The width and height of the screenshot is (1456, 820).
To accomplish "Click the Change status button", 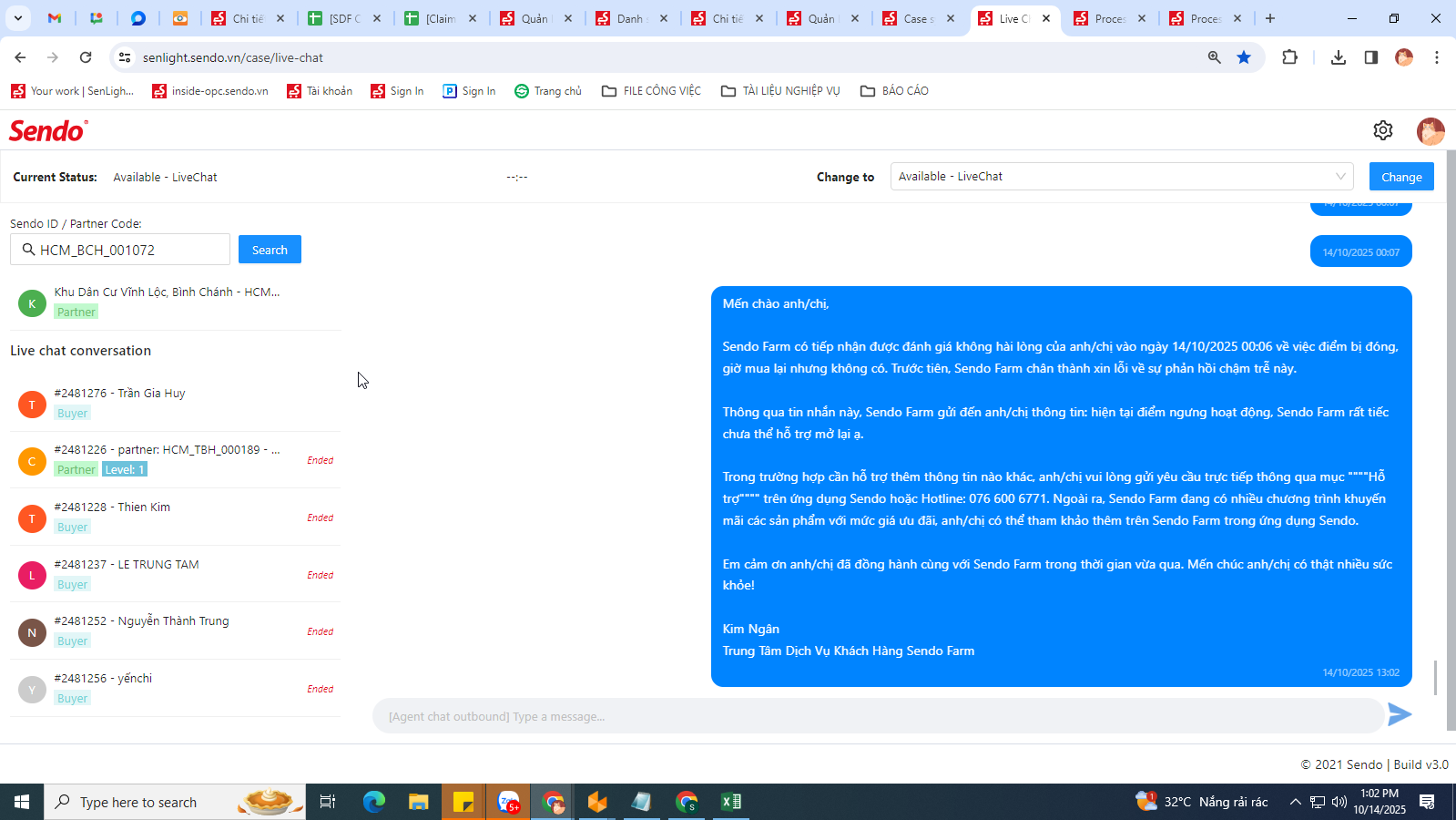I will click(x=1401, y=177).
